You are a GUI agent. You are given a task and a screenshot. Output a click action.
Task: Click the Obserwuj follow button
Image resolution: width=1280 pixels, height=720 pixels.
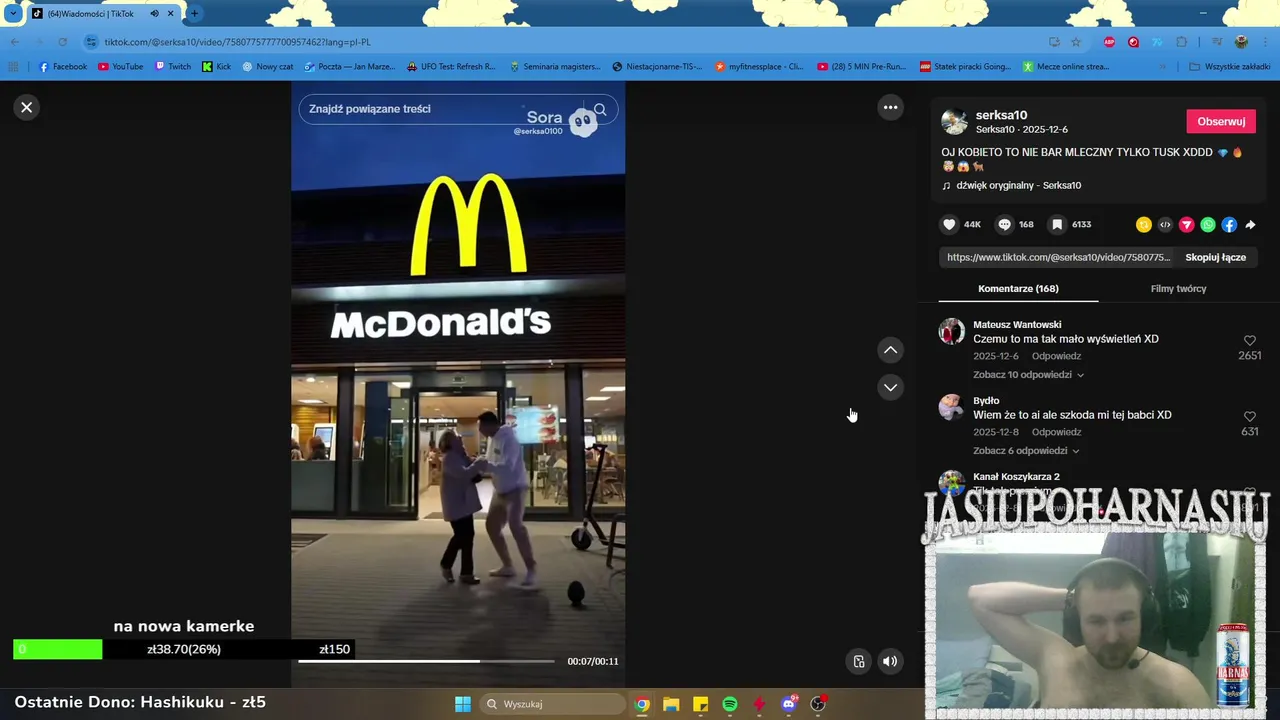coord(1221,121)
